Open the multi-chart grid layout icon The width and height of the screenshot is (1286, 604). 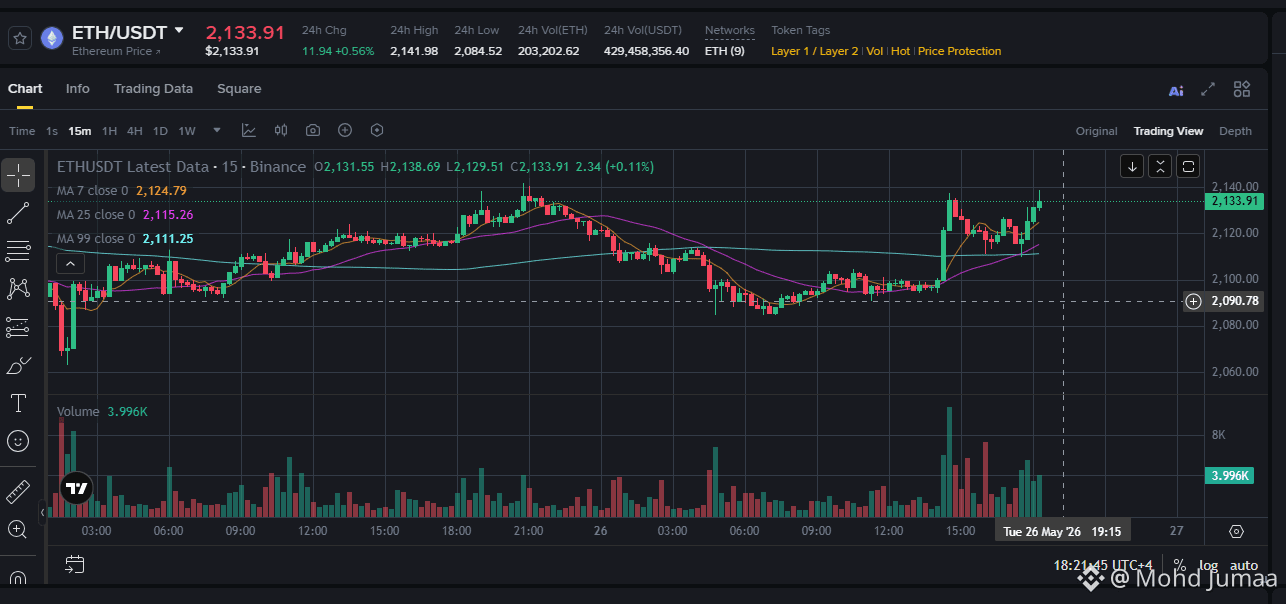click(1242, 89)
